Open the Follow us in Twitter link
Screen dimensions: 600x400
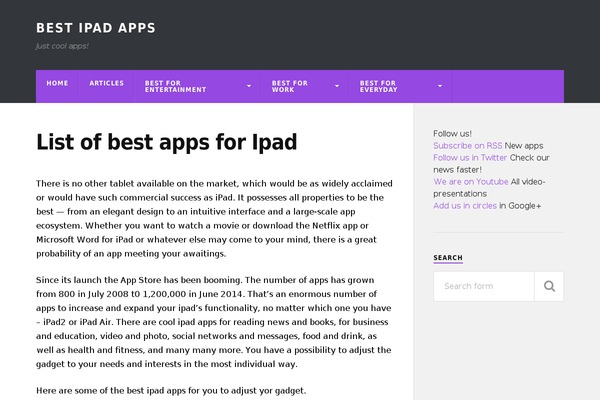coord(470,158)
